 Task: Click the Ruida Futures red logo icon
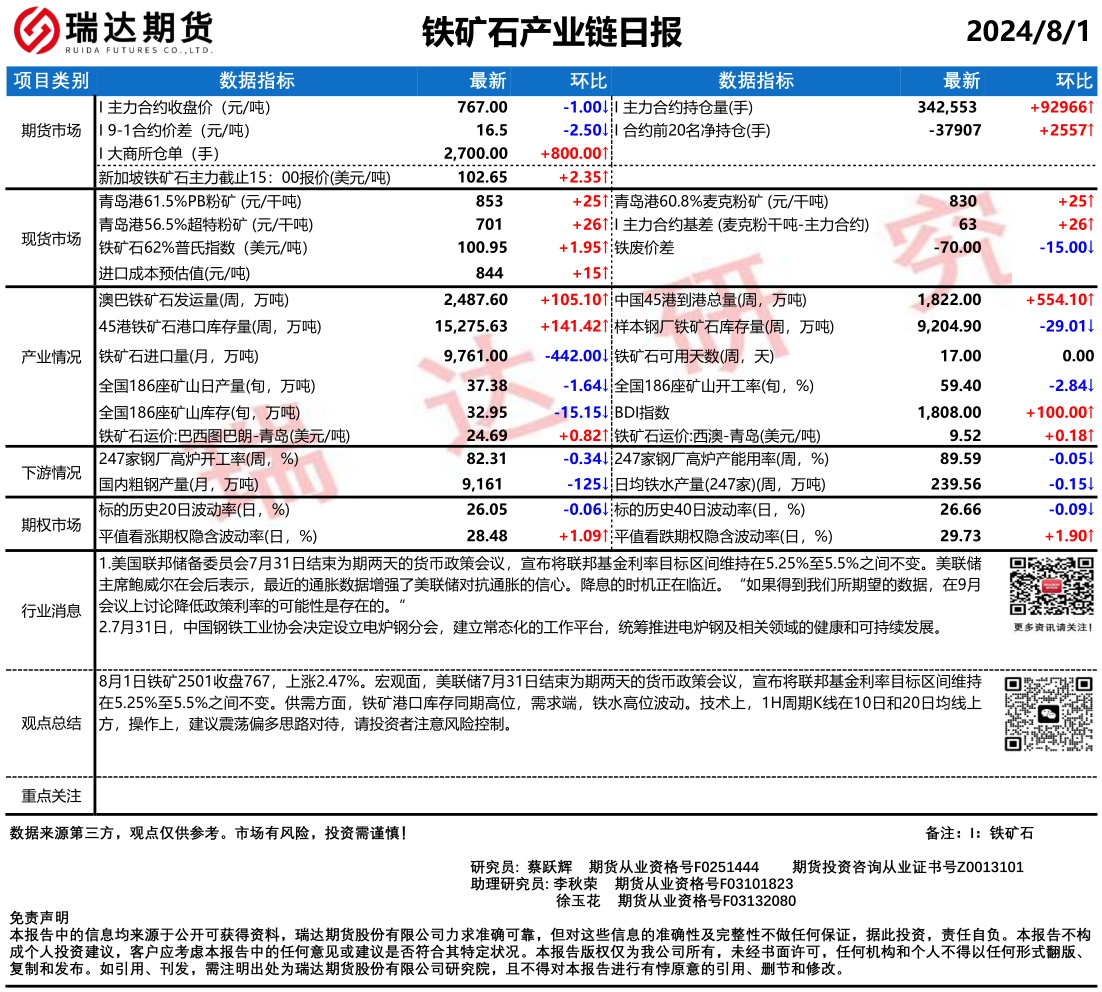pyautogui.click(x=37, y=32)
